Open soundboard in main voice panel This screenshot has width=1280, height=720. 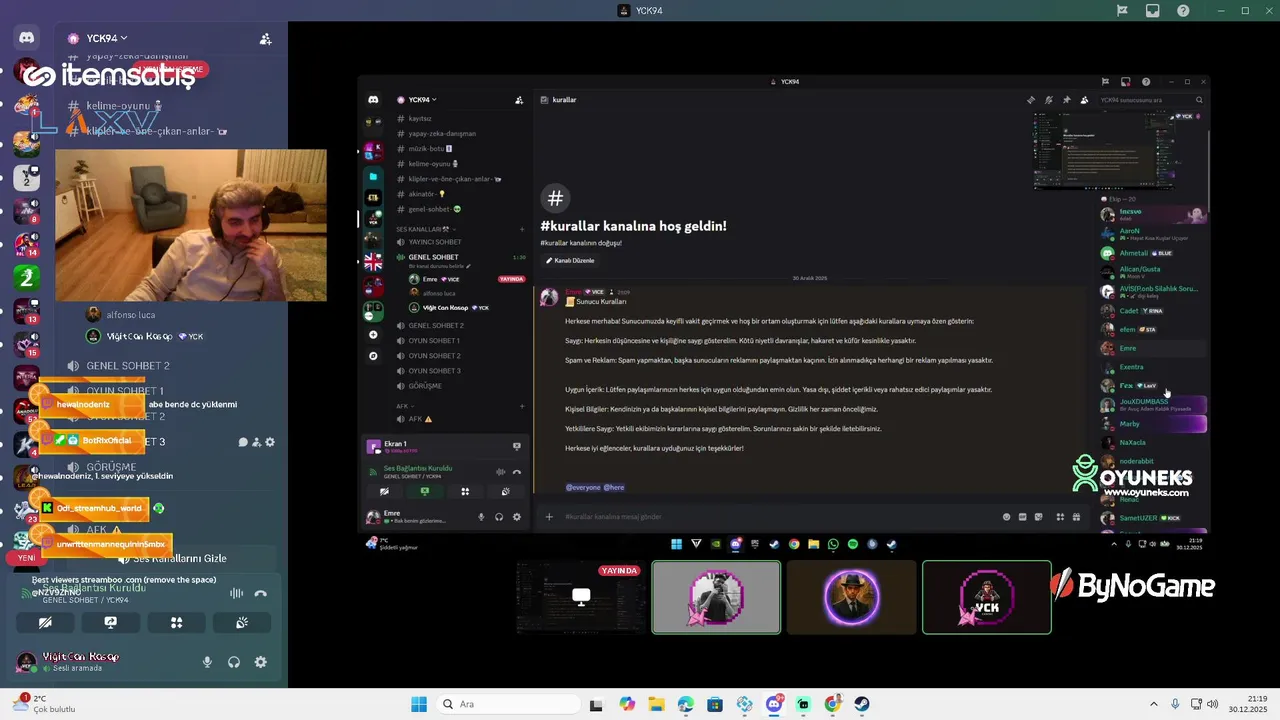(242, 622)
